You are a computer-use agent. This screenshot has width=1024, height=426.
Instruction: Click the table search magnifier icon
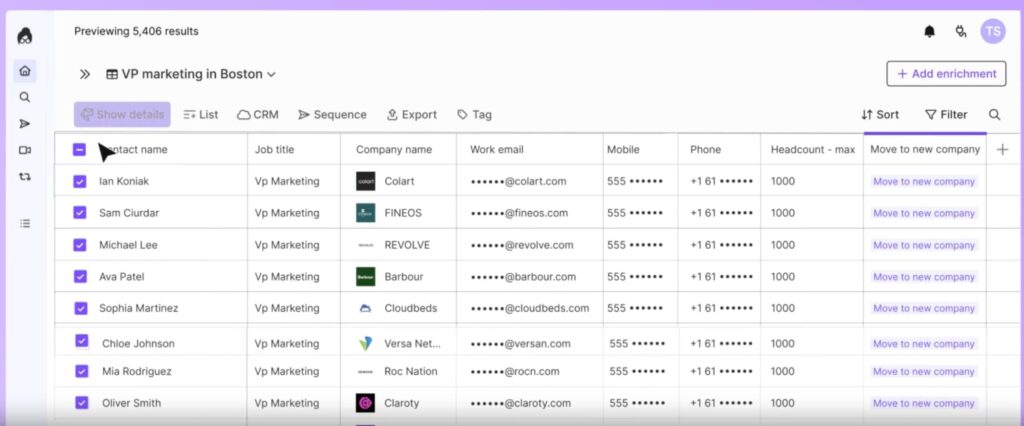pyautogui.click(x=994, y=115)
